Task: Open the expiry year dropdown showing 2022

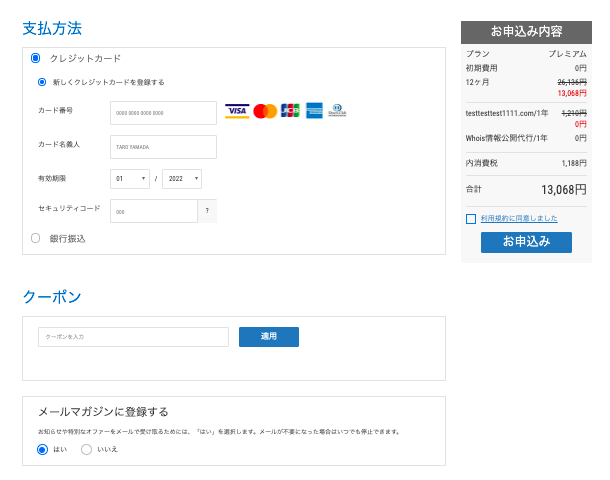Action: [x=182, y=179]
